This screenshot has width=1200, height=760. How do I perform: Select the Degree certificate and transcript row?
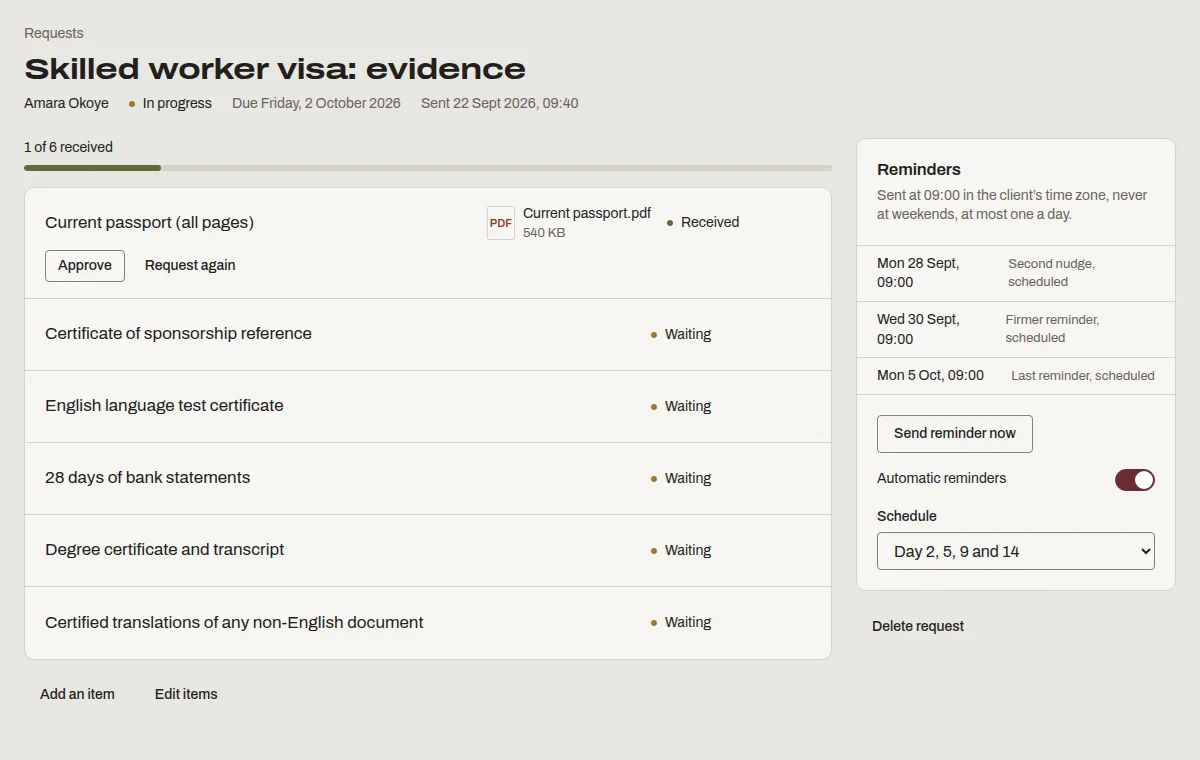(x=428, y=550)
